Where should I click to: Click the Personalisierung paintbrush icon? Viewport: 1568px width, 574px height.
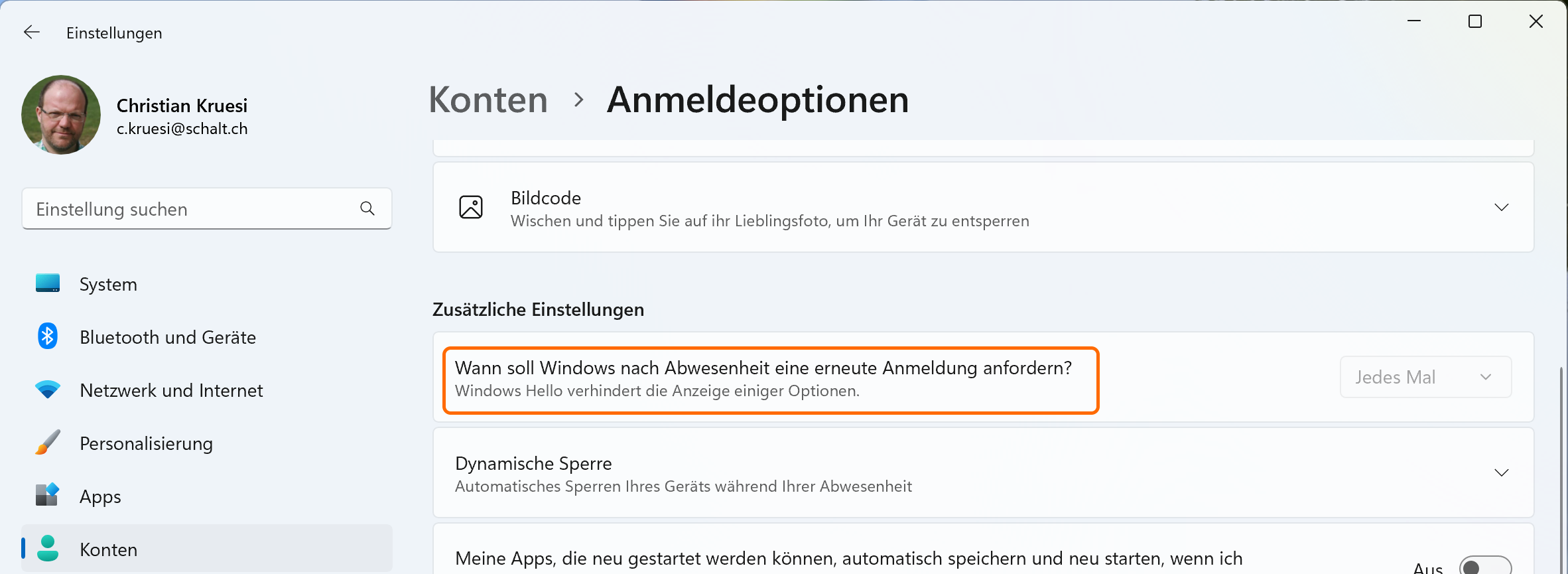(x=47, y=443)
